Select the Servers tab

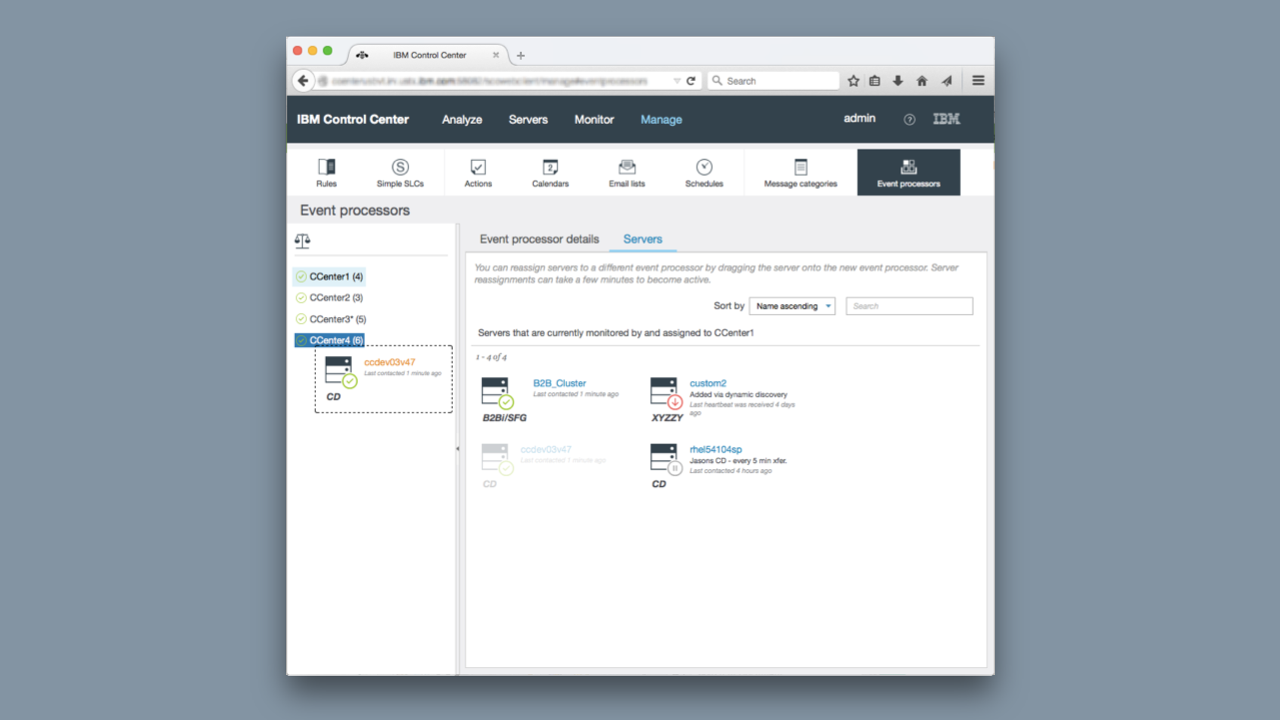(643, 239)
